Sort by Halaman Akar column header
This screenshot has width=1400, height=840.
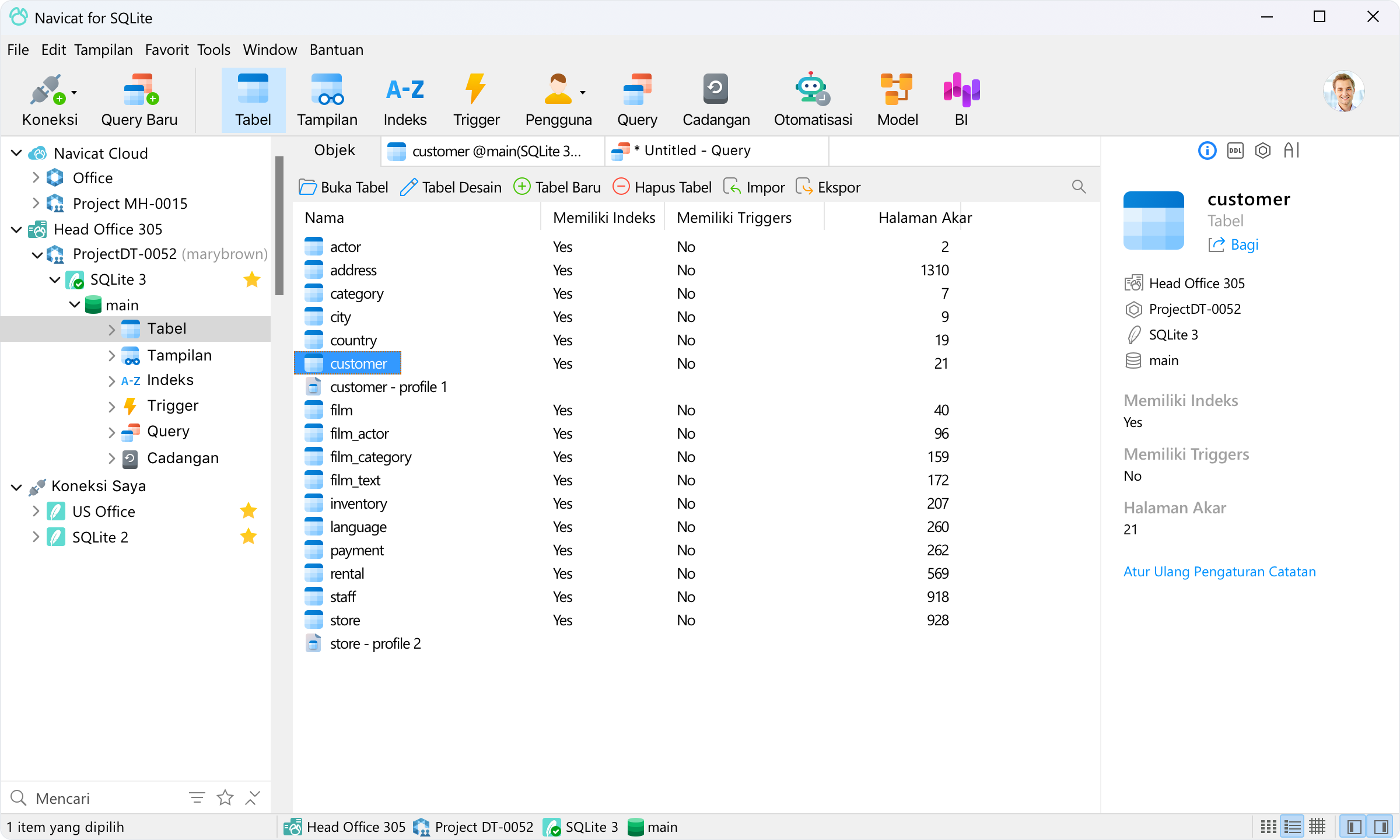coord(924,218)
